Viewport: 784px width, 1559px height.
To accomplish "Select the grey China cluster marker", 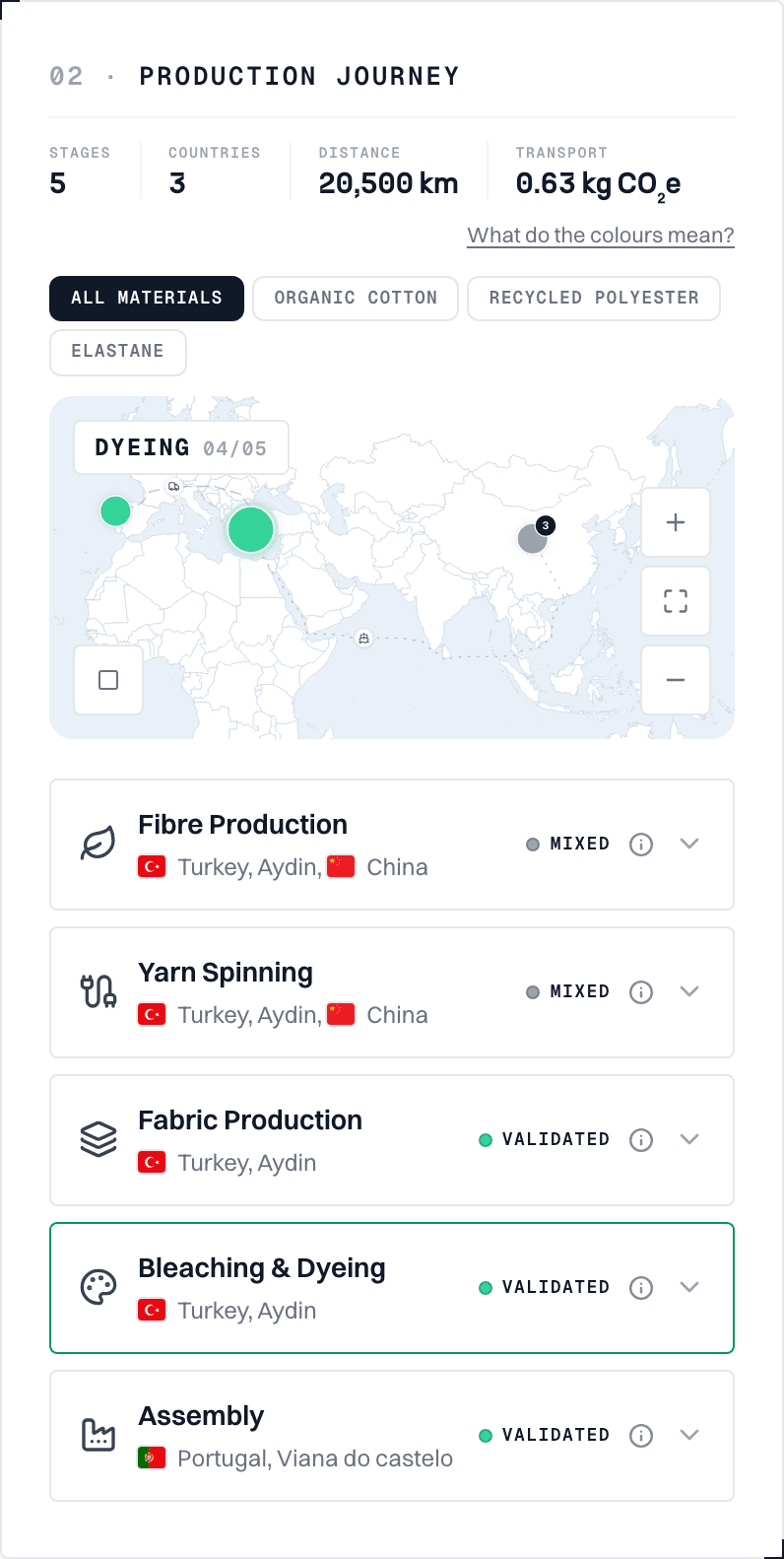I will point(533,538).
